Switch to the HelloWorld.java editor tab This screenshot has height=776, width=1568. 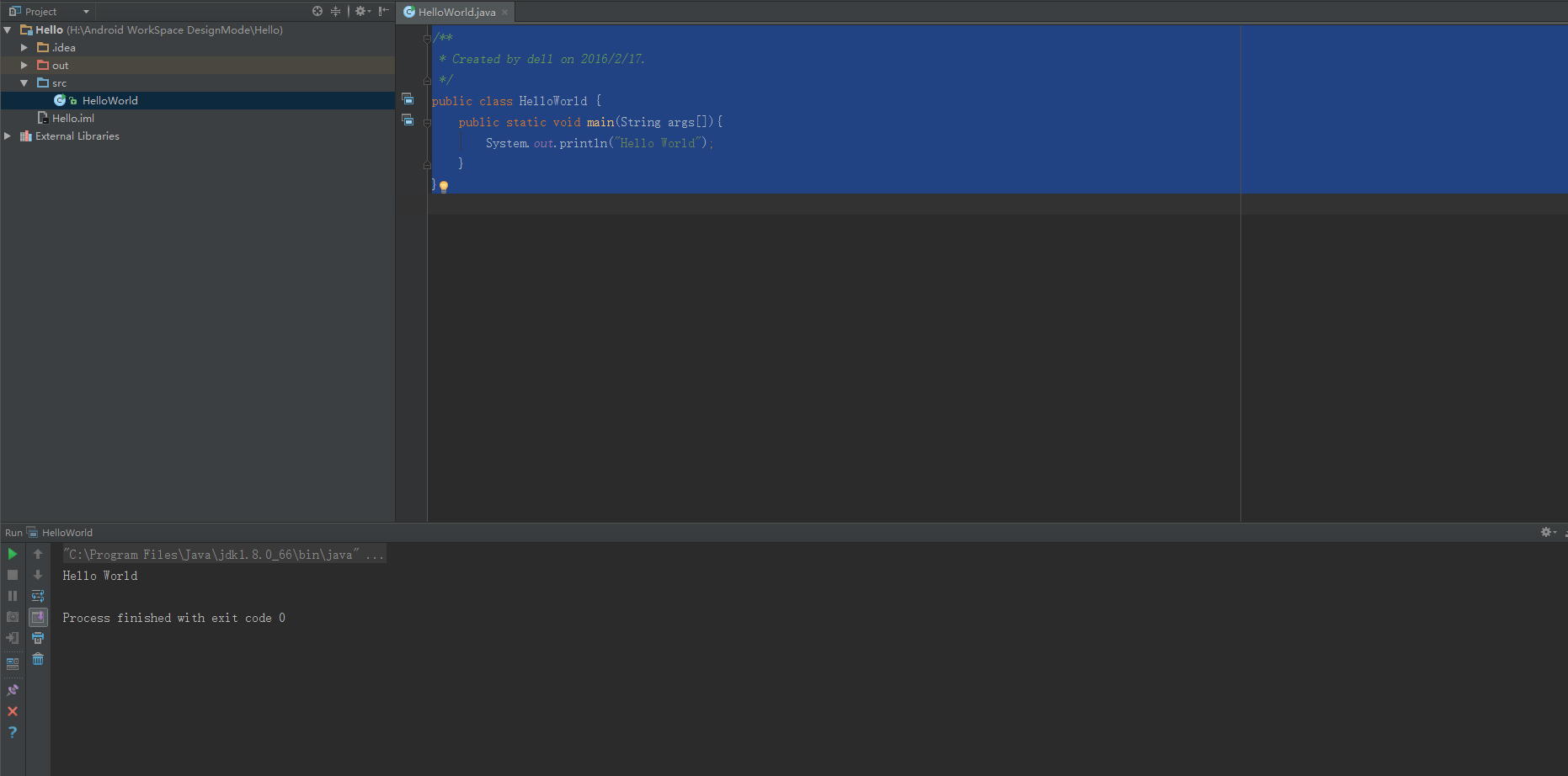456,12
